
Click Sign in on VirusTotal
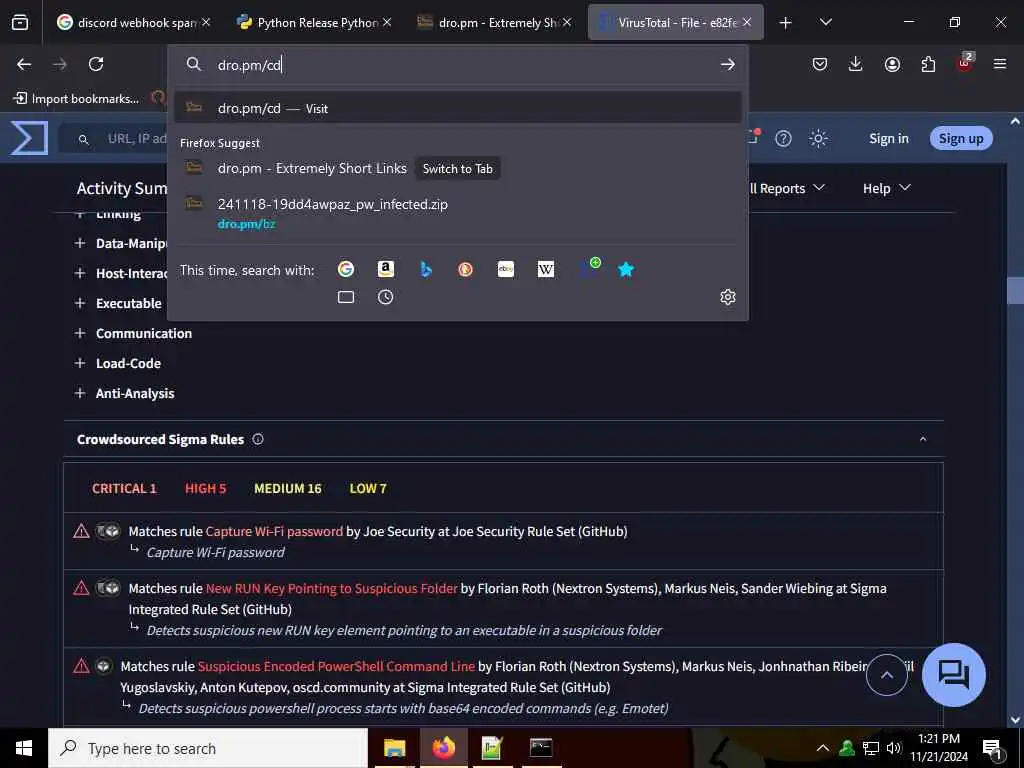888,138
